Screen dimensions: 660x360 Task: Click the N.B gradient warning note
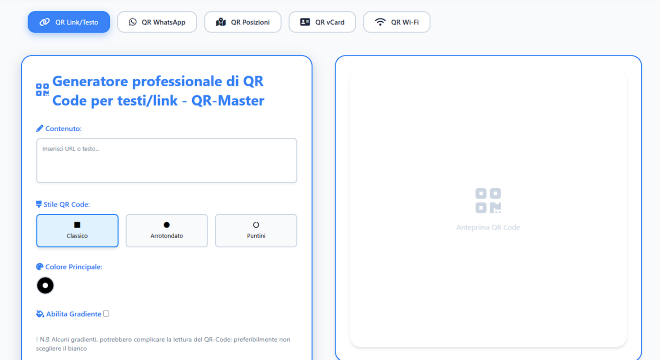coord(163,344)
